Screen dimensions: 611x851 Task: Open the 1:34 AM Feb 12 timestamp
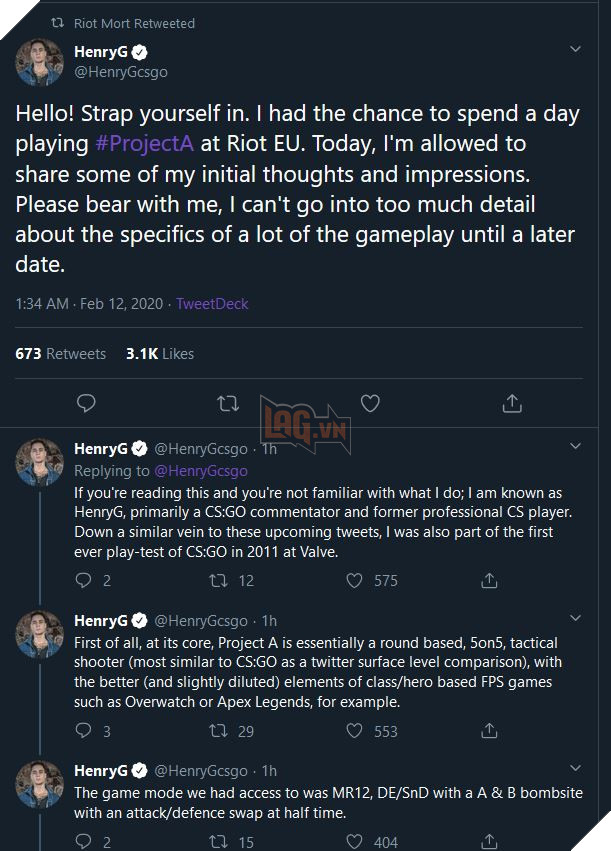click(90, 303)
